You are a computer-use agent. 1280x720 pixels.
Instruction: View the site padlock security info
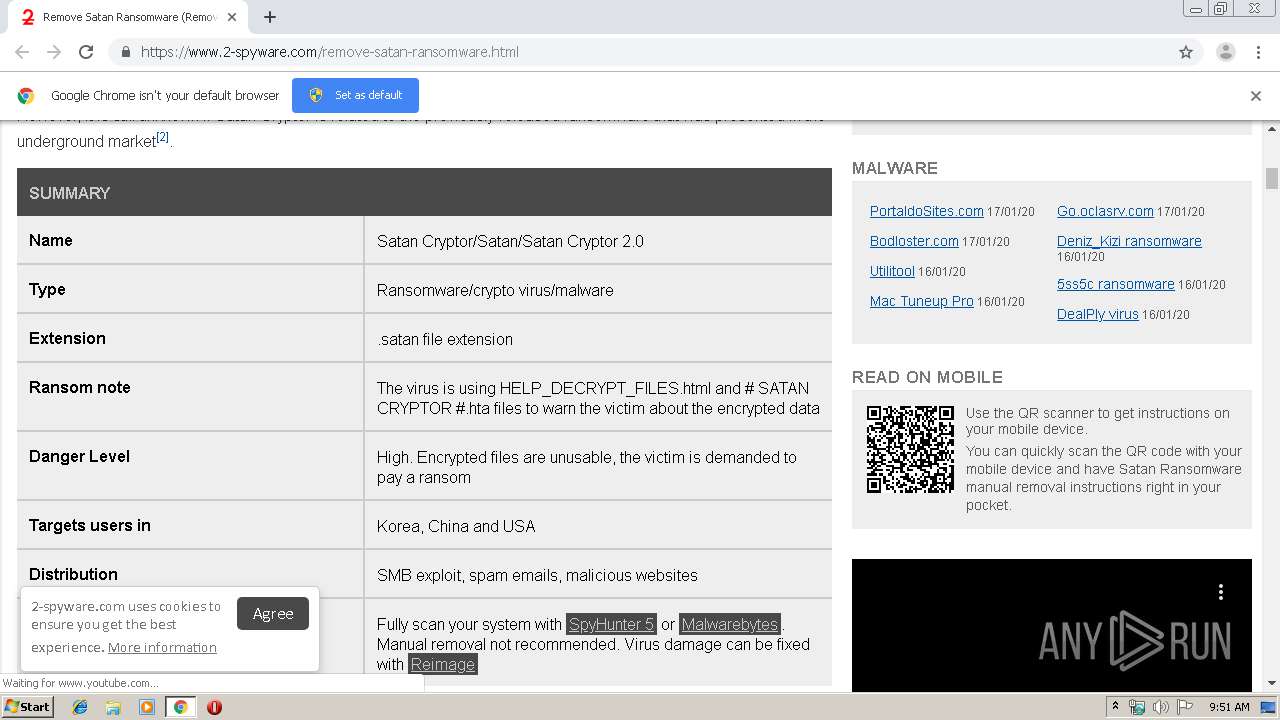[125, 52]
